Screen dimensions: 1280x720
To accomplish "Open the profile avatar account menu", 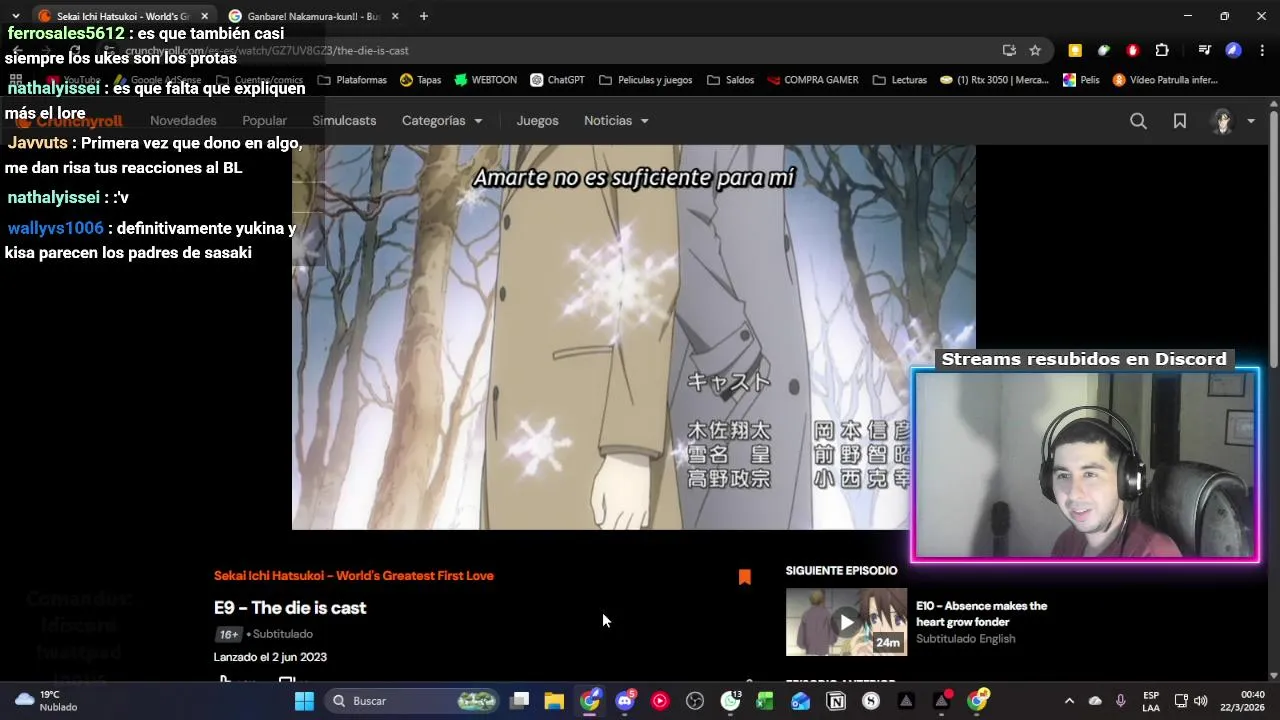I will [1232, 121].
